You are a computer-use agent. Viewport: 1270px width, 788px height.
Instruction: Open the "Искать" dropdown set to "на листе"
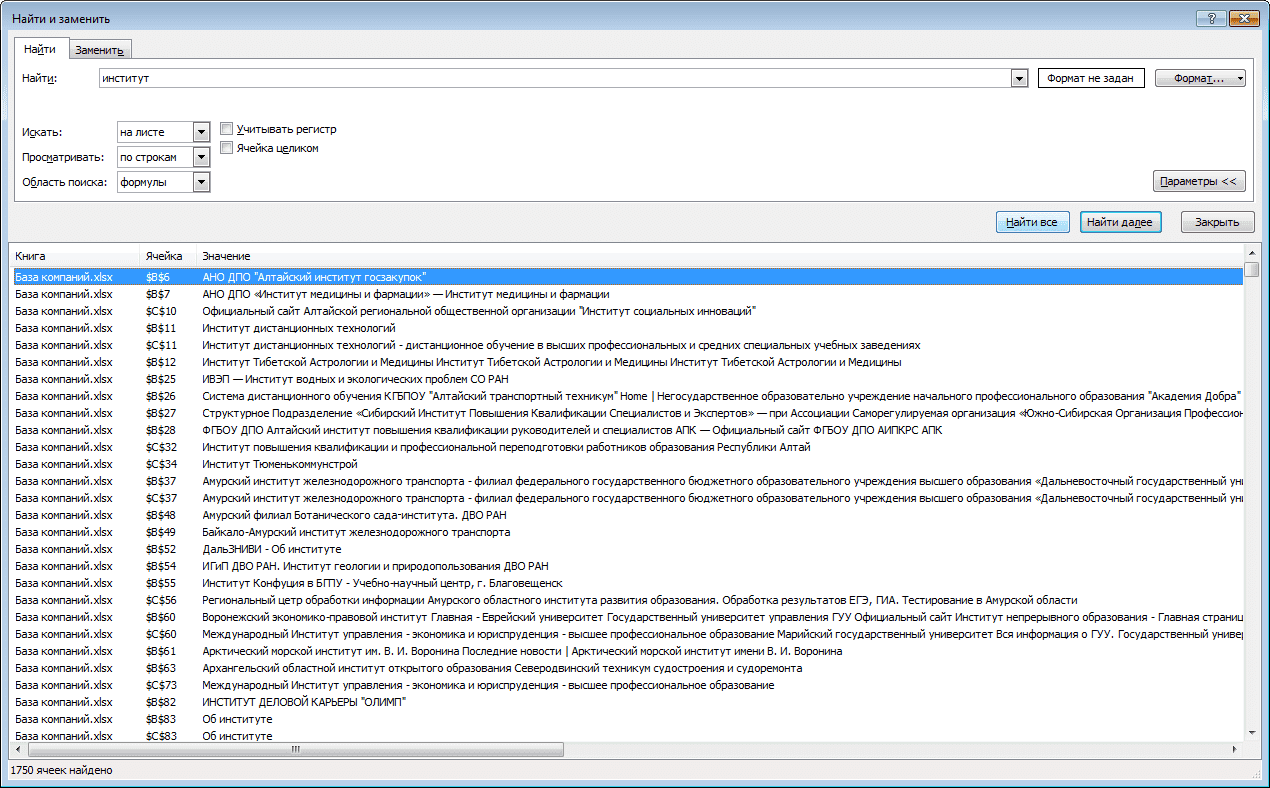163,132
